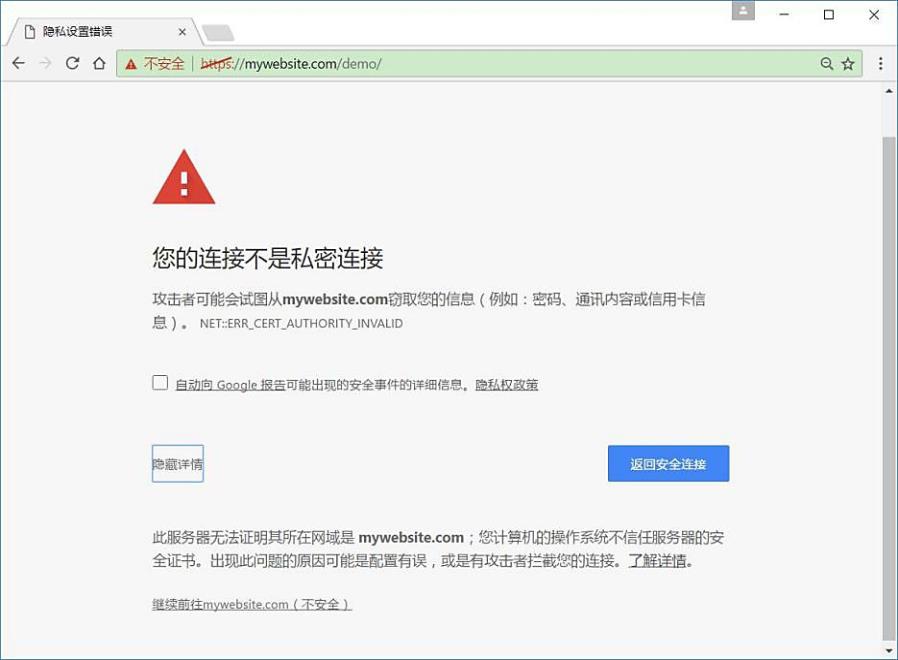
Task: Continue to mywebsite.com unsafe link
Action: tap(251, 604)
